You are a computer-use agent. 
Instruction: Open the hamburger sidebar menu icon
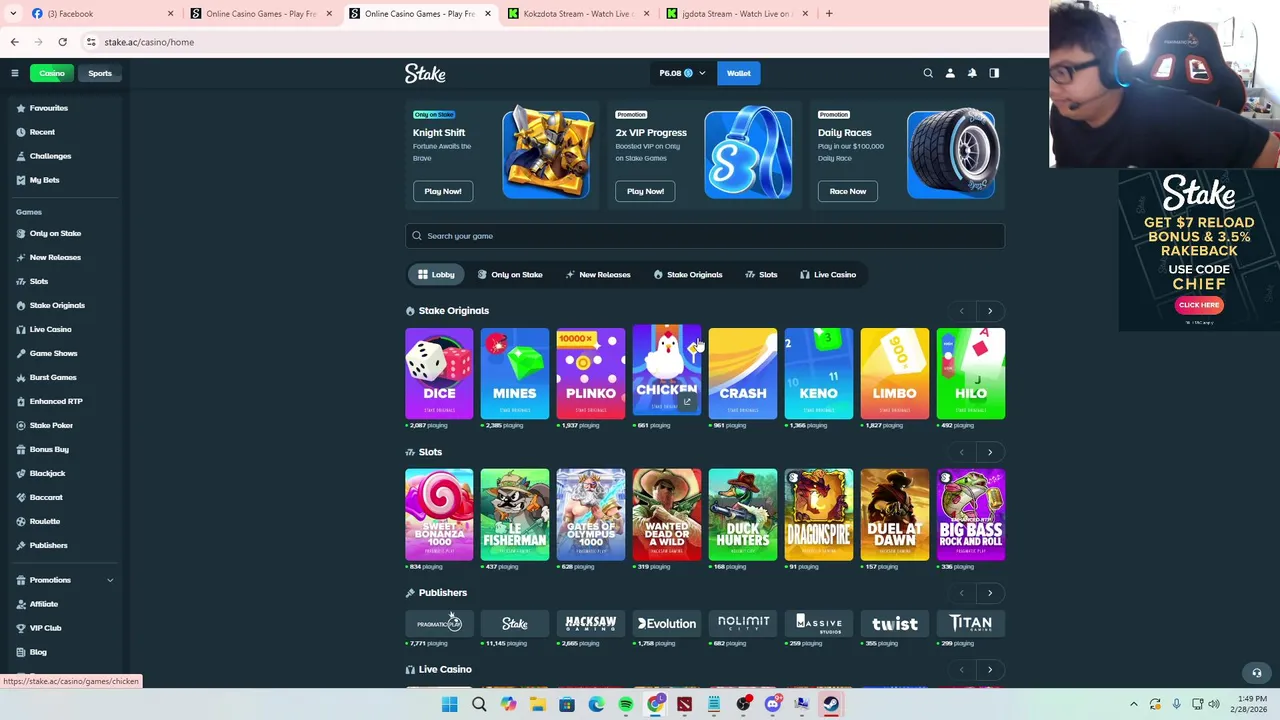point(14,73)
